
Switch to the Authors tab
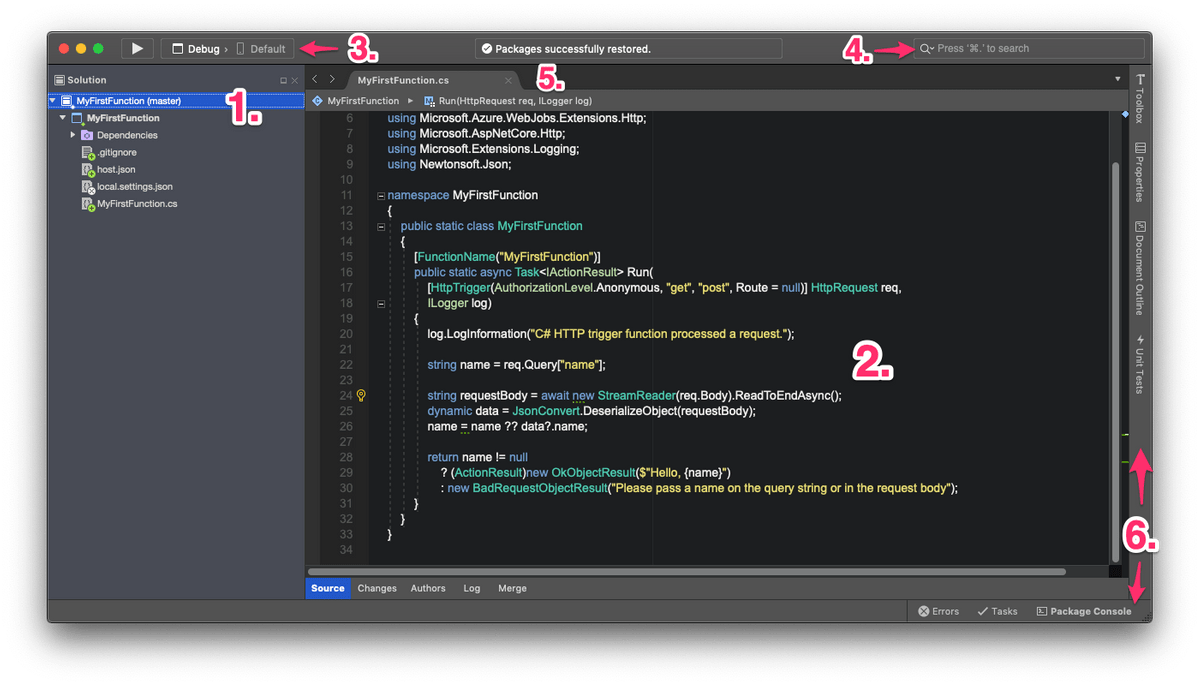[428, 588]
